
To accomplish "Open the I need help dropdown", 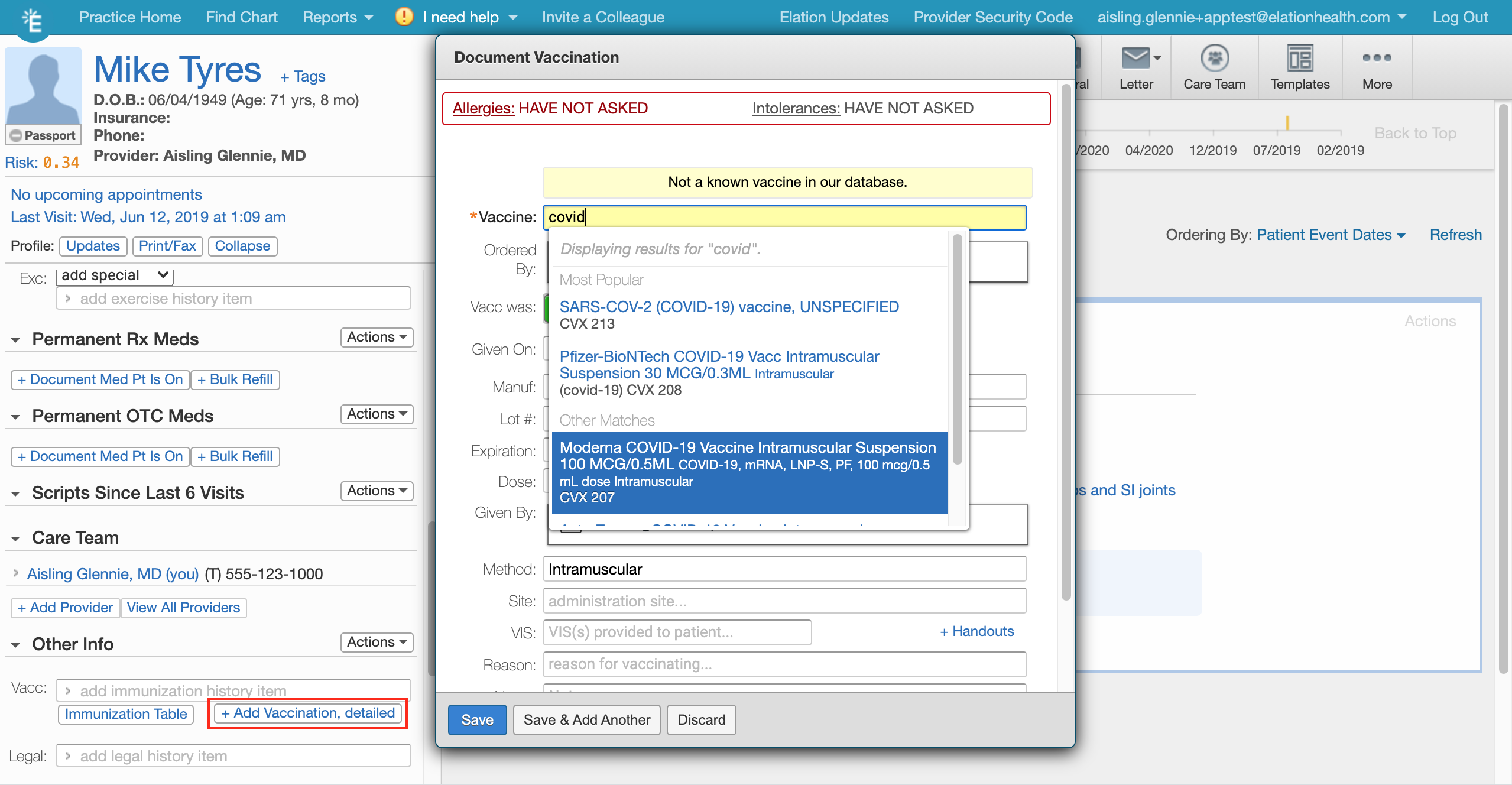I will (x=470, y=17).
